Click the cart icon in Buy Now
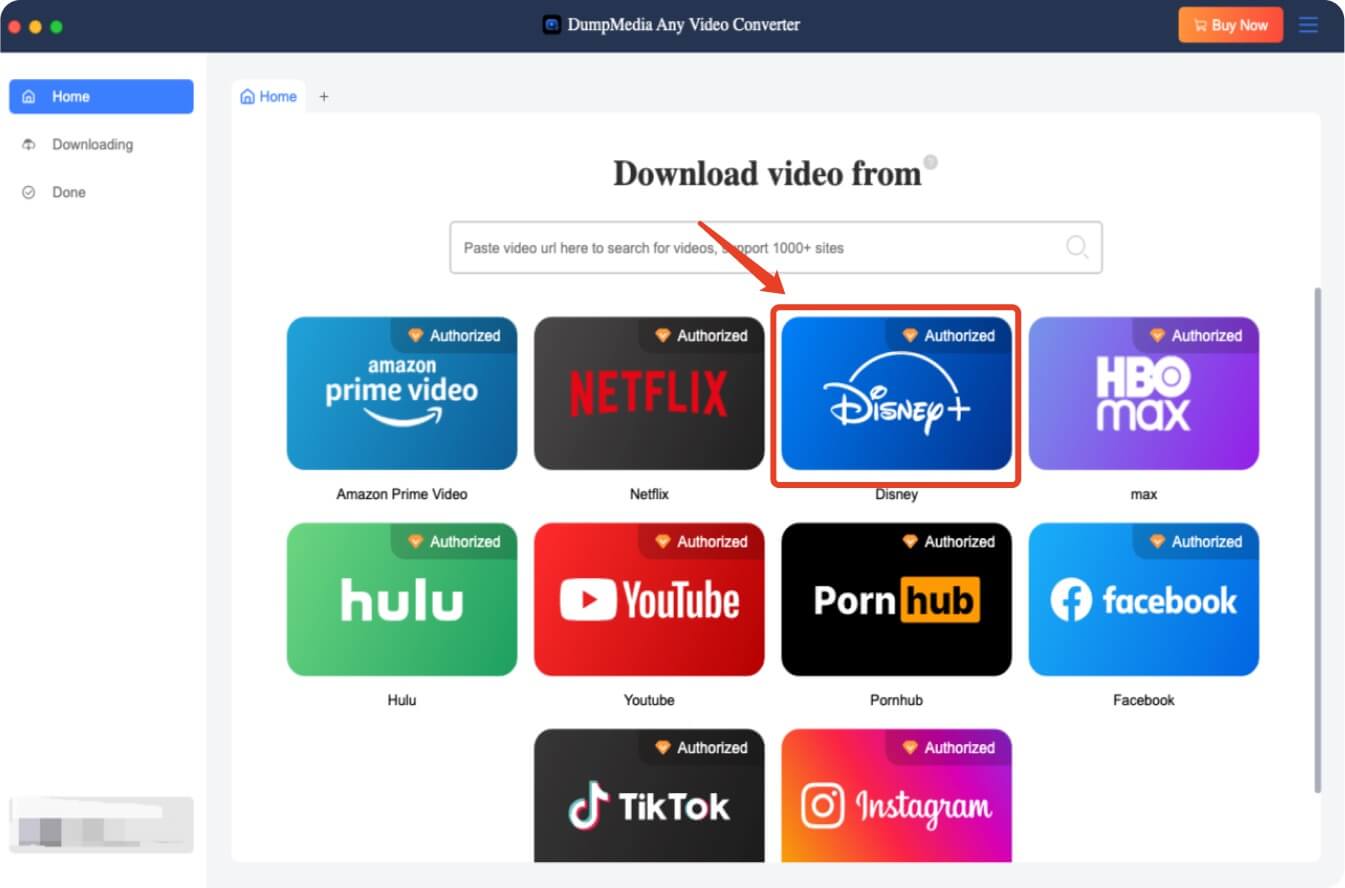 [1200, 25]
